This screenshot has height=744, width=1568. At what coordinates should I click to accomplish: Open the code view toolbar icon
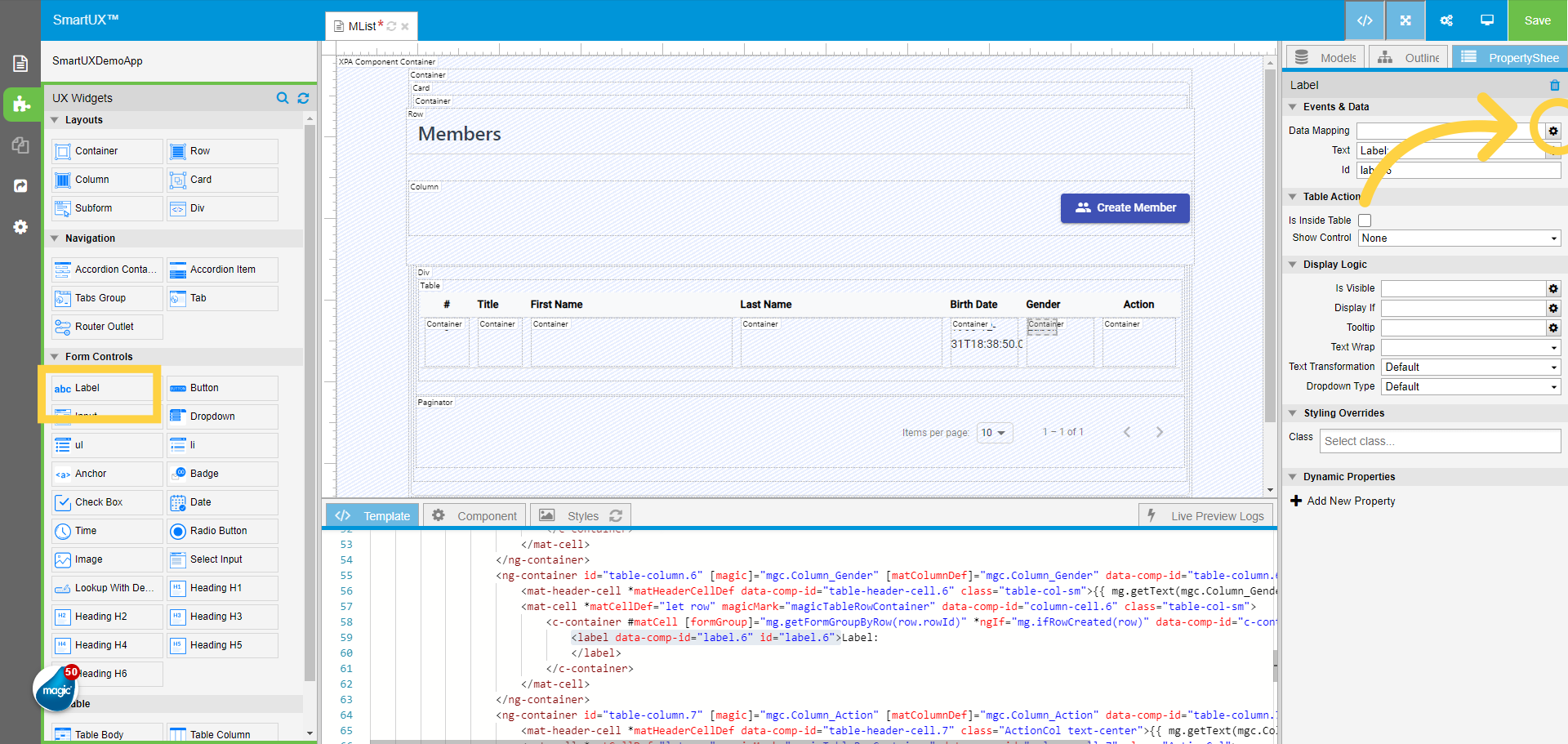coord(1365,20)
